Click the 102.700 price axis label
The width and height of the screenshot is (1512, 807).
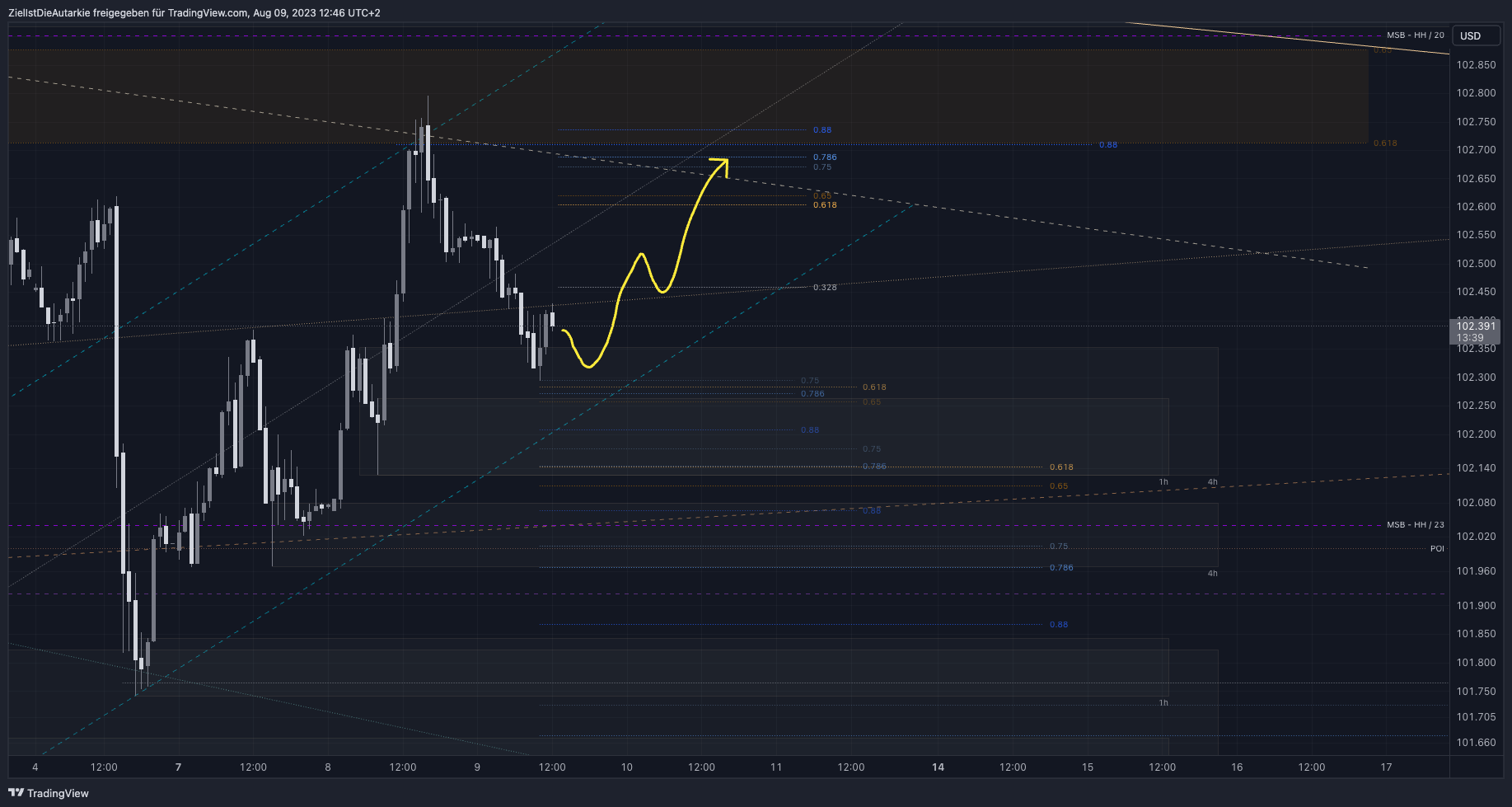[x=1476, y=150]
